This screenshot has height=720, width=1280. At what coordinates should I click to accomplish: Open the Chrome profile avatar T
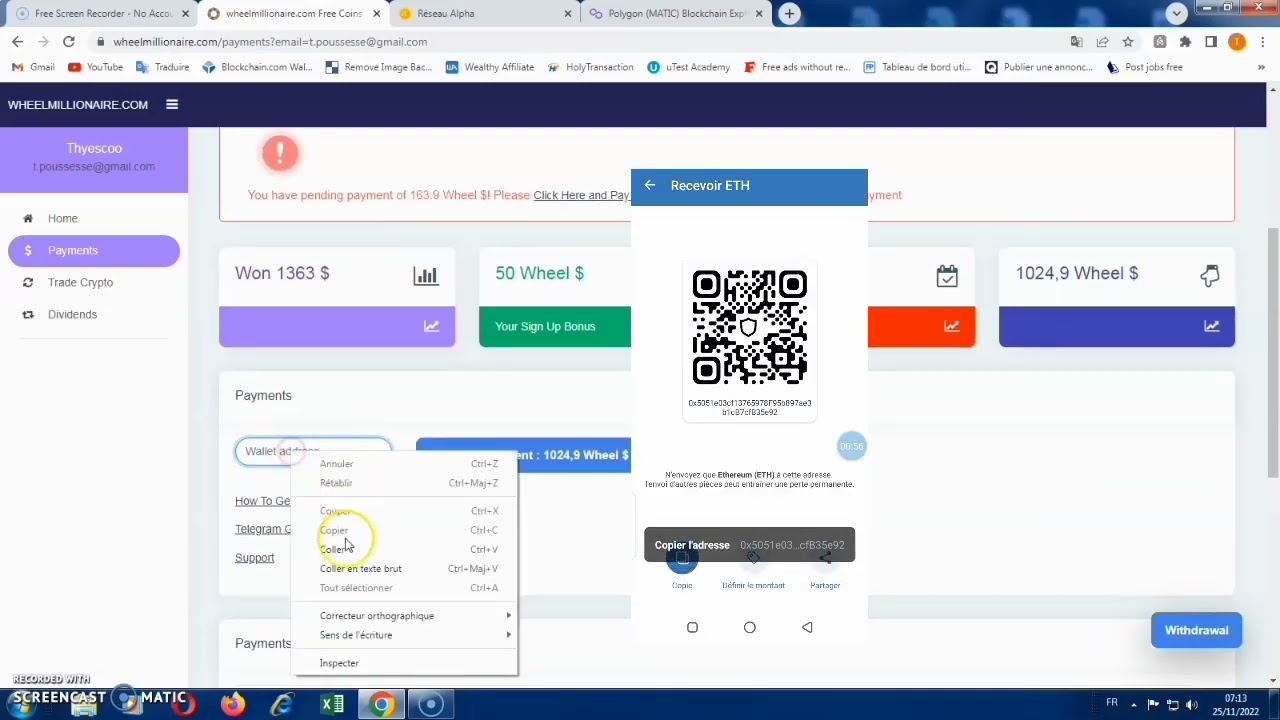[1237, 42]
